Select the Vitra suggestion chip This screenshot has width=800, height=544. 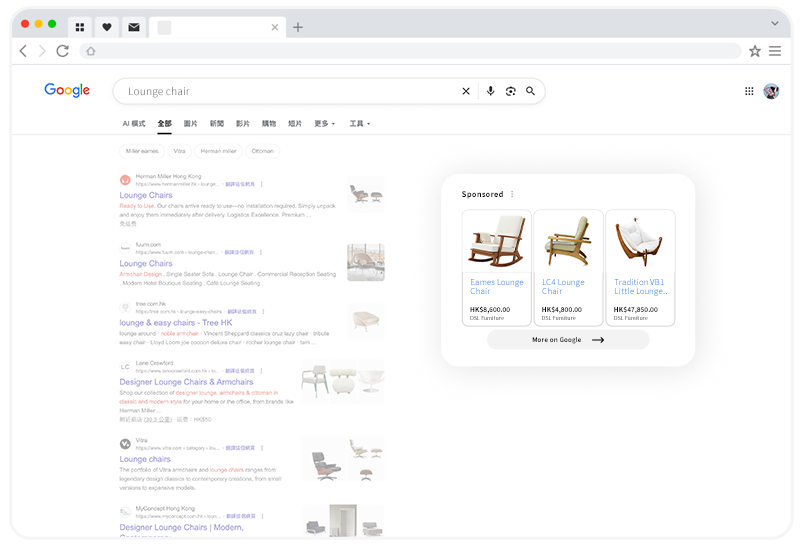180,151
